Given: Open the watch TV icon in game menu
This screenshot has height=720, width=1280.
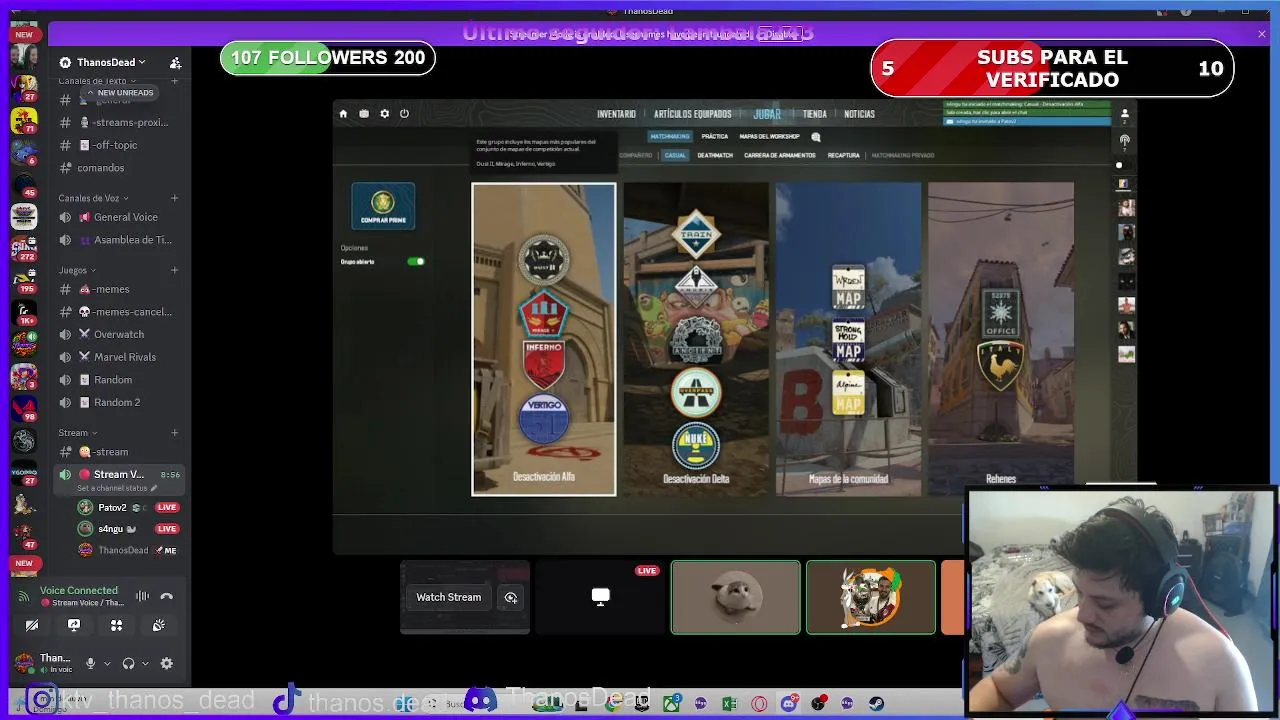Looking at the screenshot, I should coord(364,114).
